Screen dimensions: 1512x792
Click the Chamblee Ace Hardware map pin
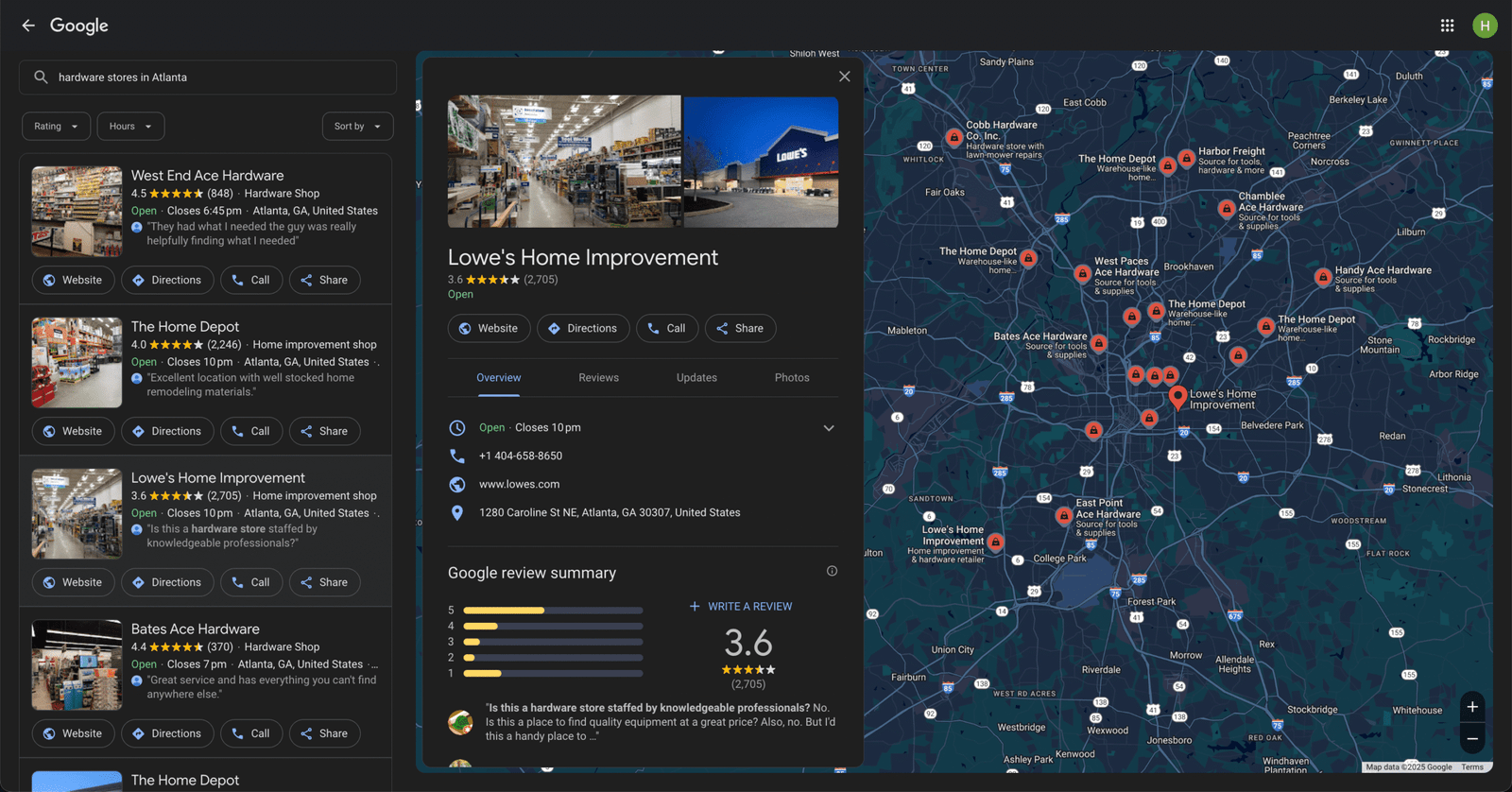(1227, 209)
